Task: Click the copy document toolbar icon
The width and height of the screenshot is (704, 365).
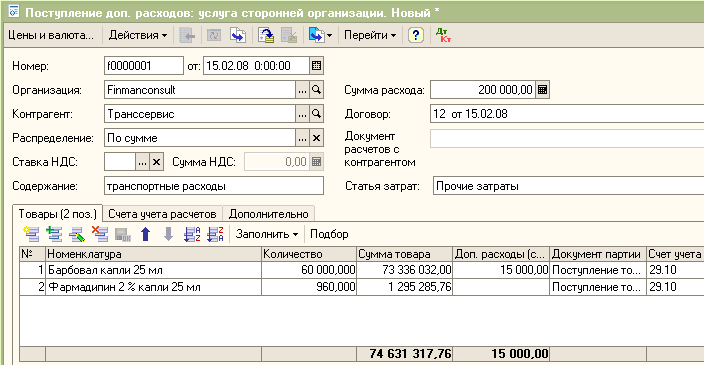Action: [238, 35]
